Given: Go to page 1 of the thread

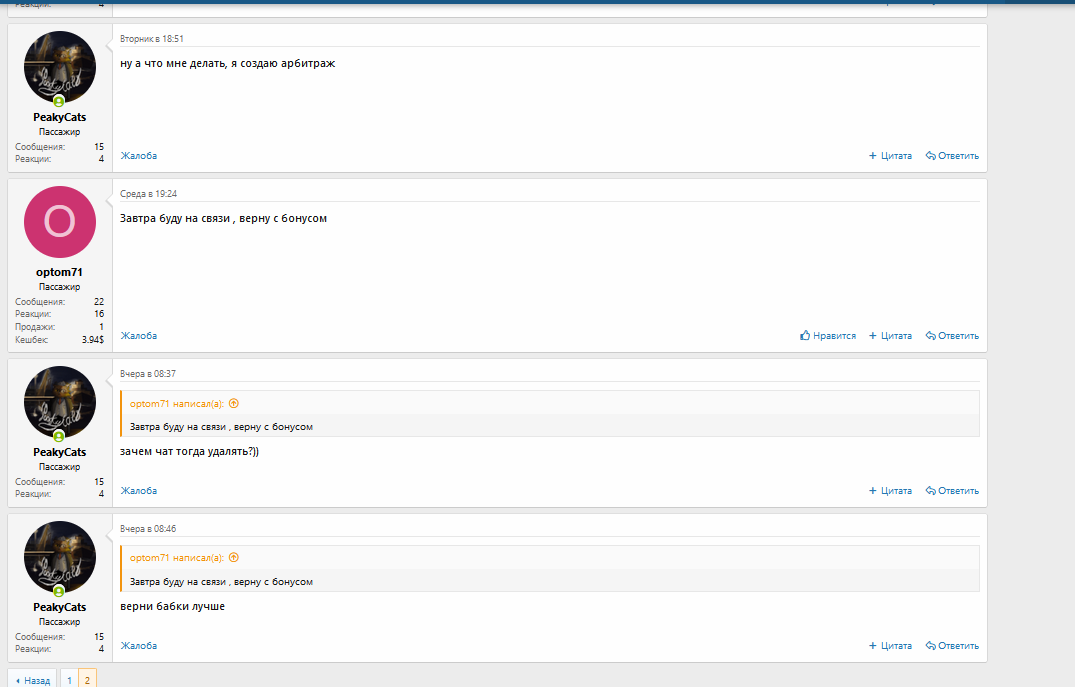Looking at the screenshot, I should 69,680.
